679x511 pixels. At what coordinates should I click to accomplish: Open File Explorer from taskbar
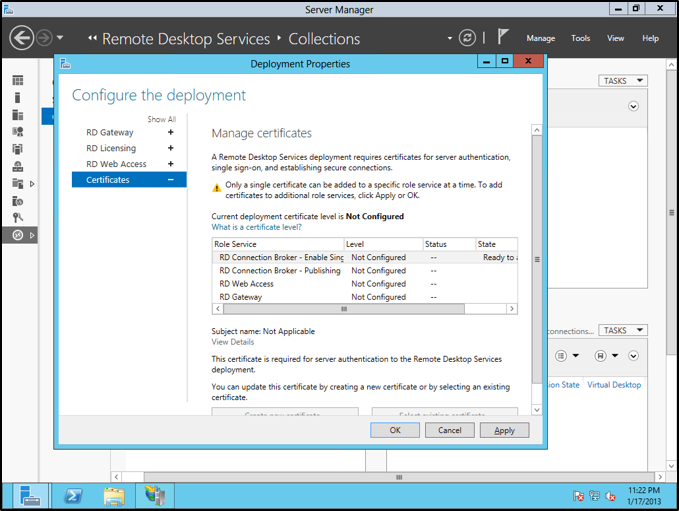click(x=114, y=495)
